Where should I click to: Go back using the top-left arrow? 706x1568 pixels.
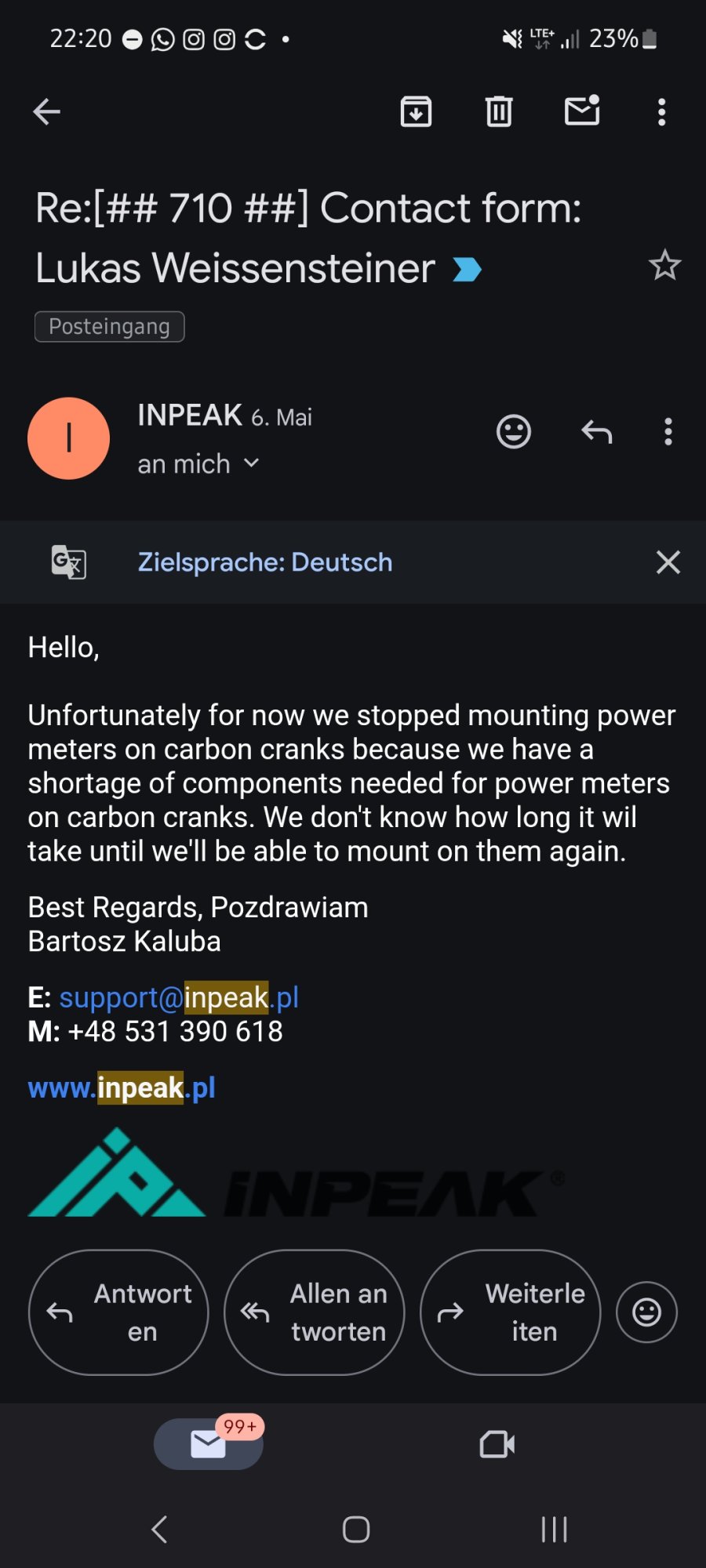47,112
